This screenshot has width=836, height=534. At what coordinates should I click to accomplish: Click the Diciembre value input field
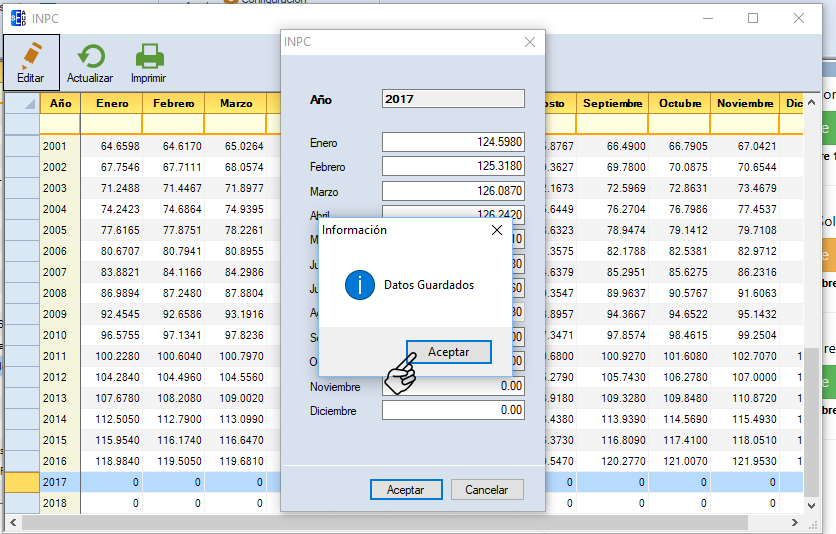pos(452,411)
